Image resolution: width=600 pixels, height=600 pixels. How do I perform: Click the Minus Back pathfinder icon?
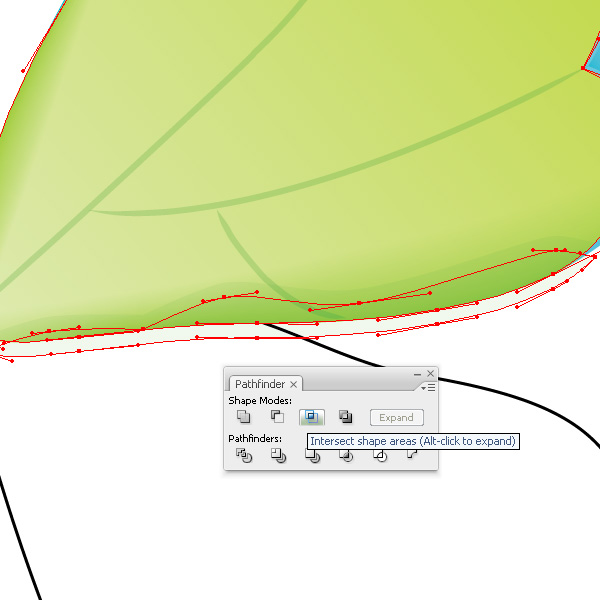click(x=412, y=455)
